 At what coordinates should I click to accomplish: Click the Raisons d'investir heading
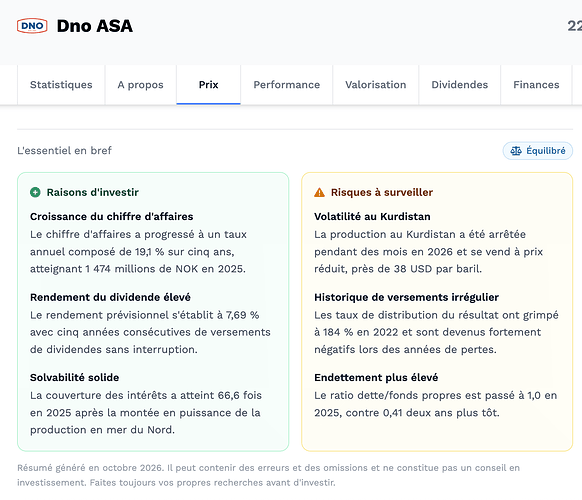point(93,192)
